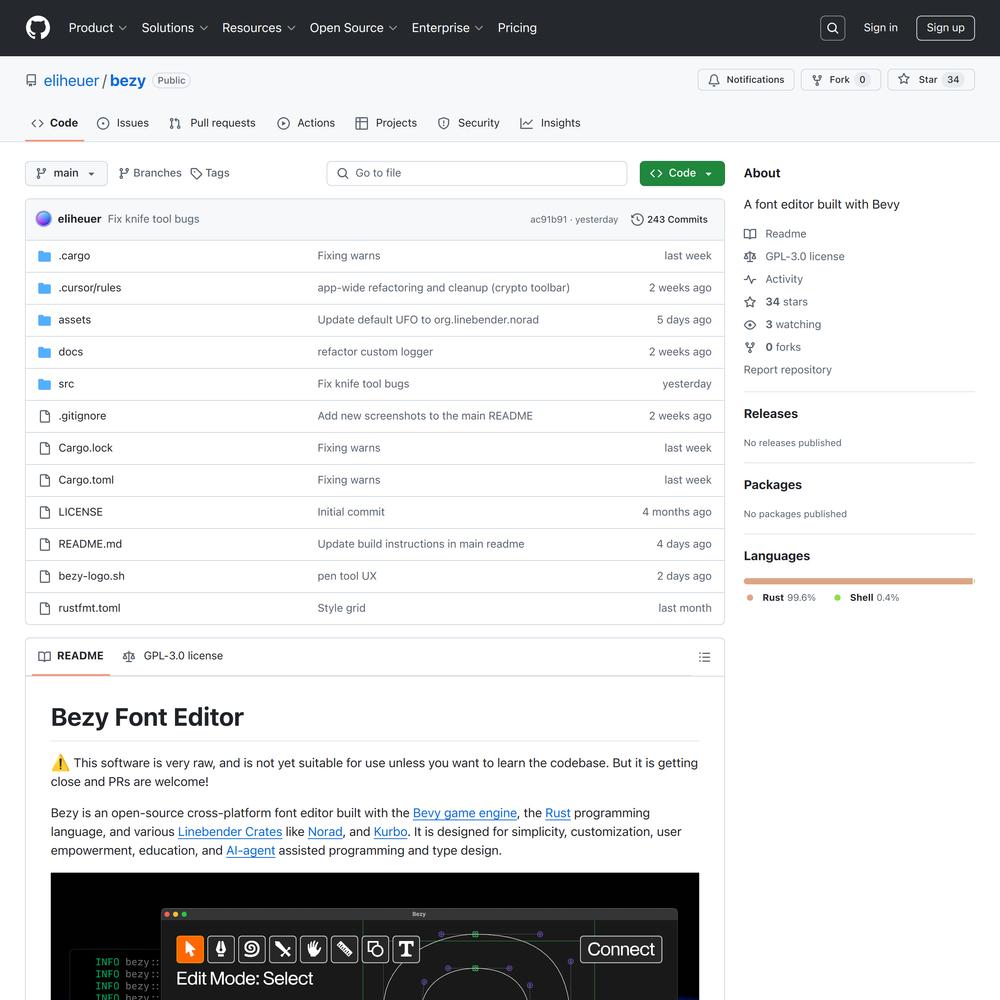
Task: Open the Linebender Crates link
Action: [230, 832]
